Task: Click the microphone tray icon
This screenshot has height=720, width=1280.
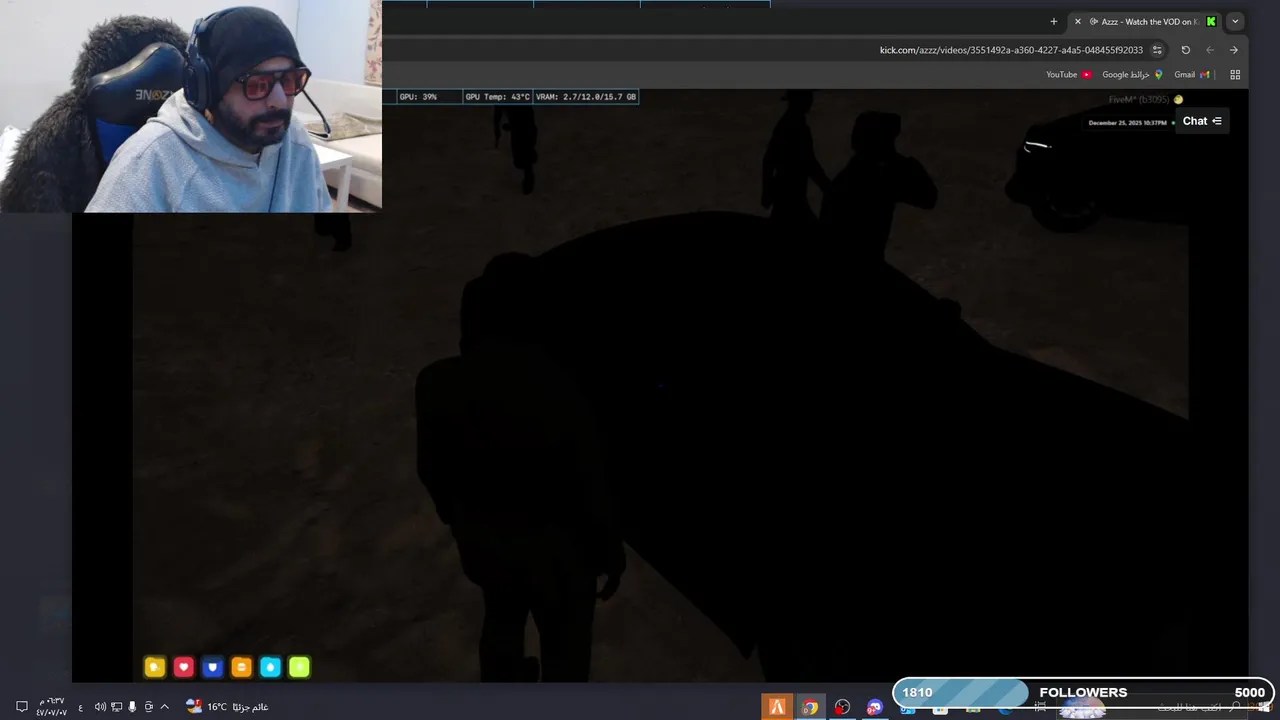Action: (x=132, y=707)
